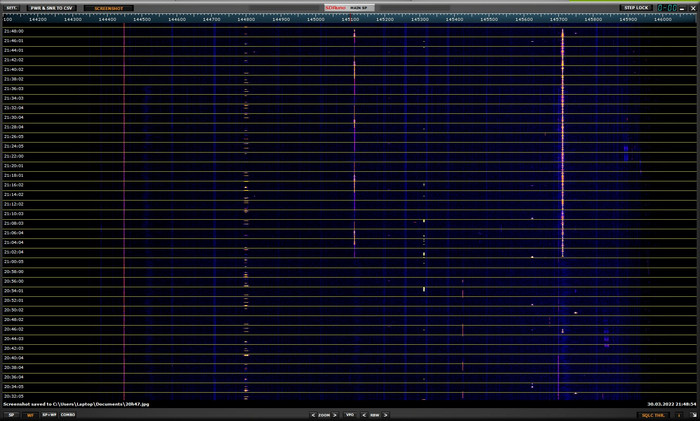The width and height of the screenshot is (700, 421).
Task: Switch to COMBO display mode
Action: [x=68, y=415]
